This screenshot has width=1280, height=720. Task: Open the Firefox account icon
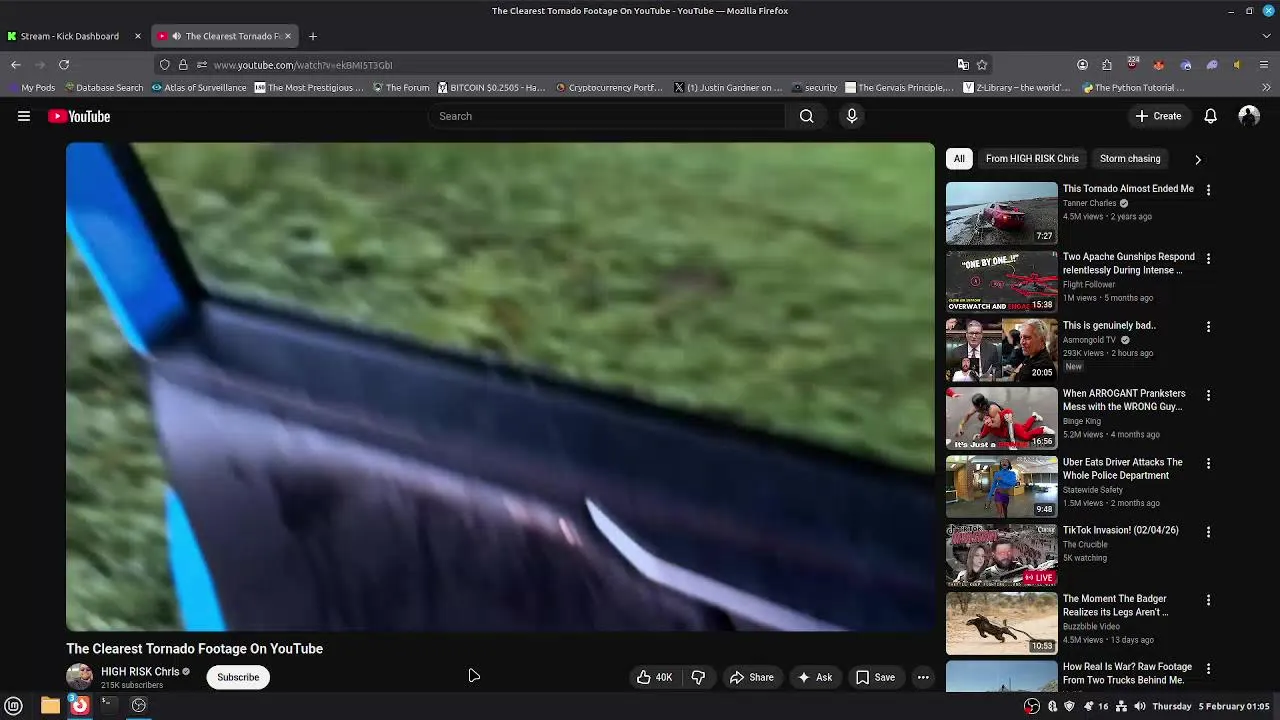point(1082,65)
